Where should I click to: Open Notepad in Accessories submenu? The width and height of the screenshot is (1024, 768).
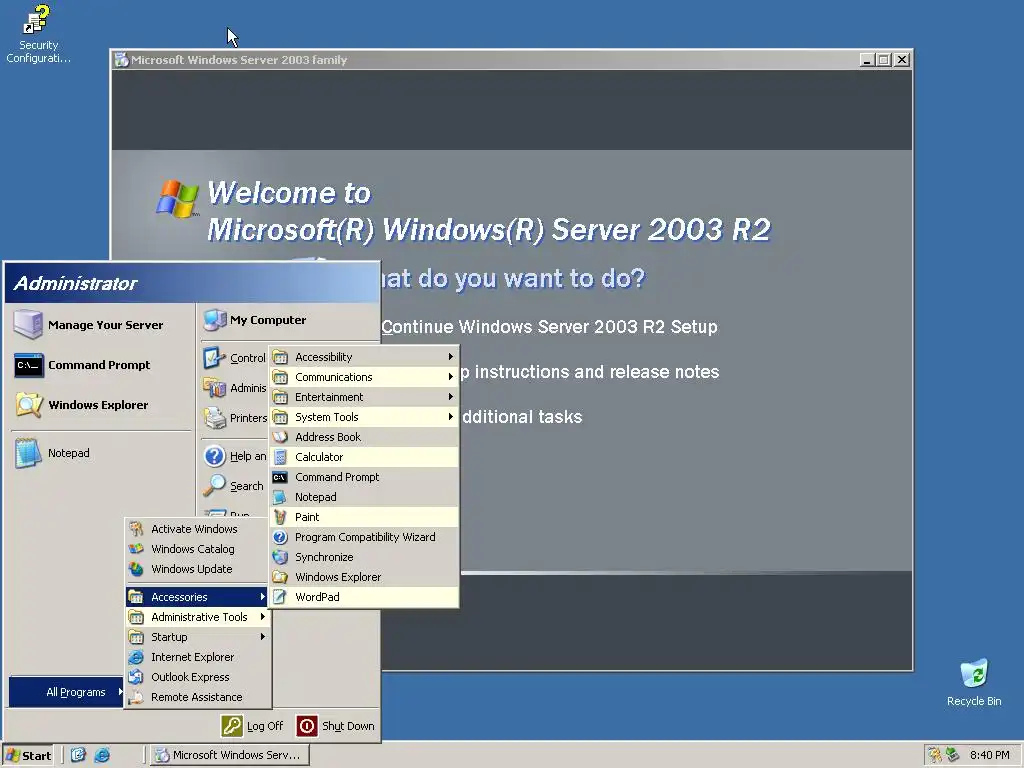(x=364, y=497)
